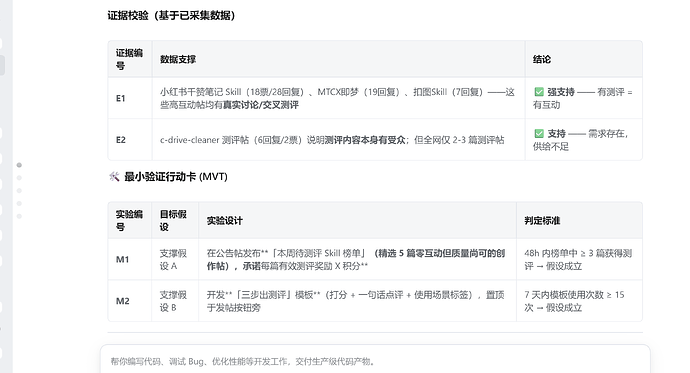Screen dimensions: 690x373
Task: Click the green check icon in the E2 row
Action: tap(539, 133)
